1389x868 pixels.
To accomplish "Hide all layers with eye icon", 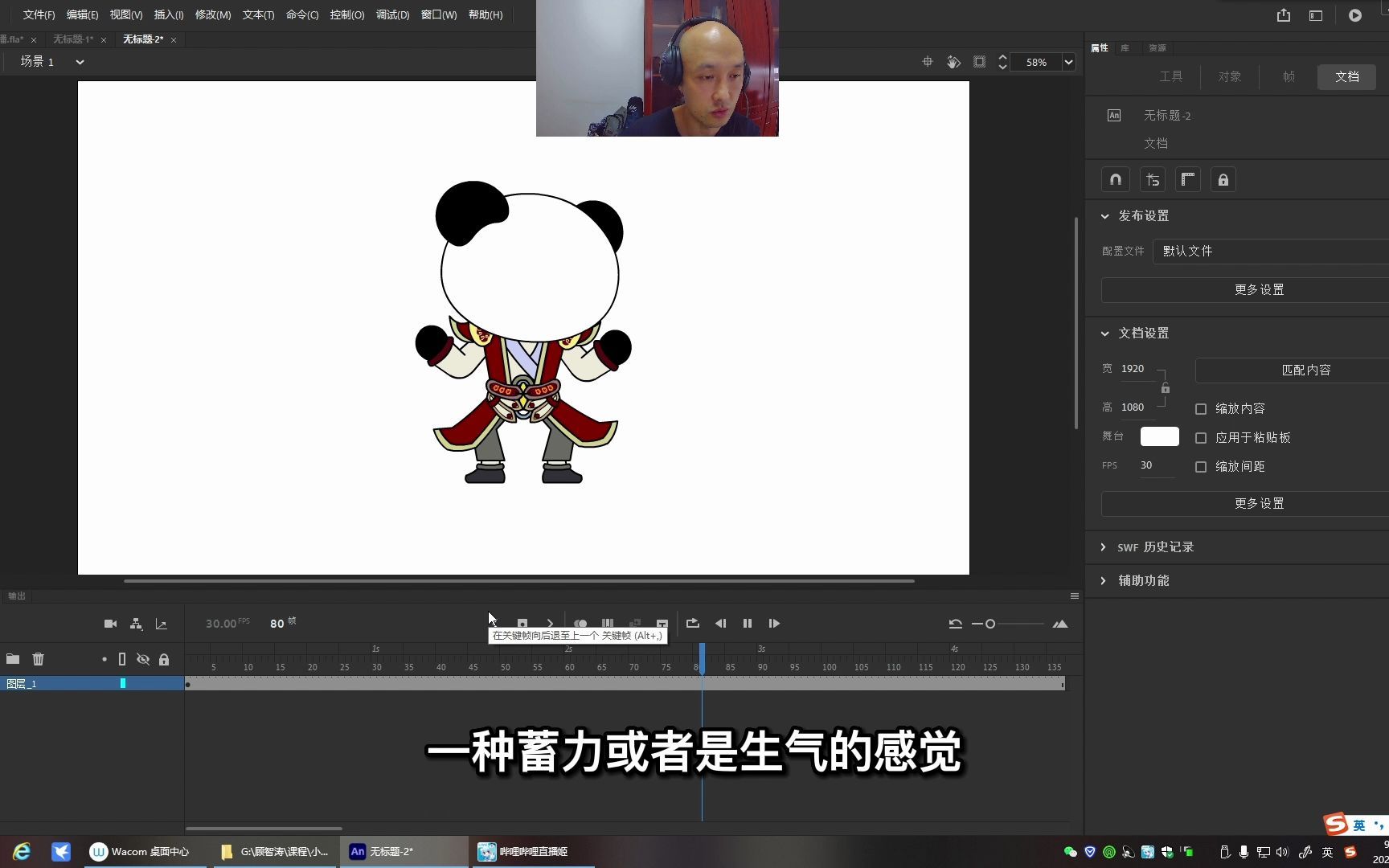I will point(143,659).
